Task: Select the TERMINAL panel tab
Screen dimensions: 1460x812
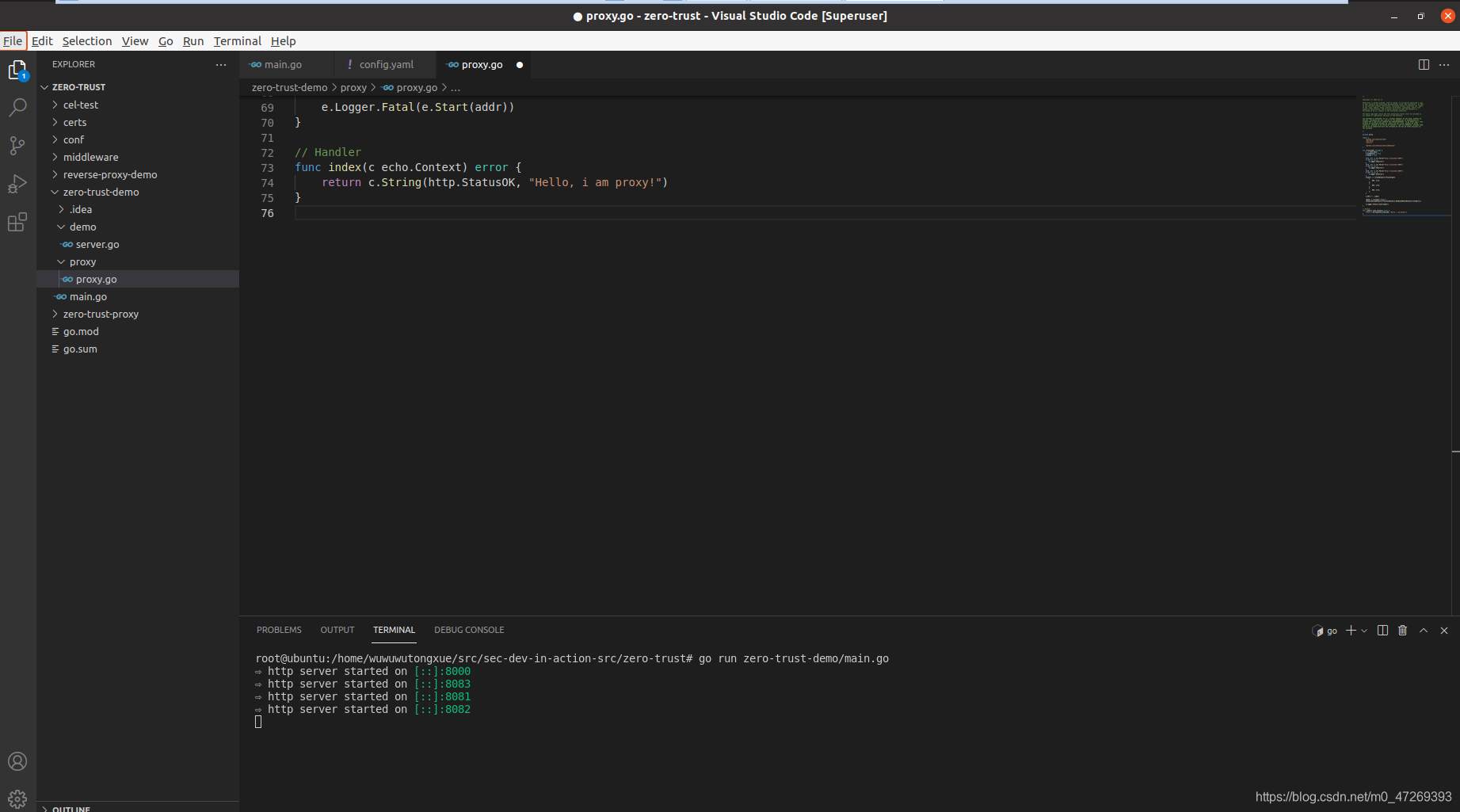Action: point(394,630)
